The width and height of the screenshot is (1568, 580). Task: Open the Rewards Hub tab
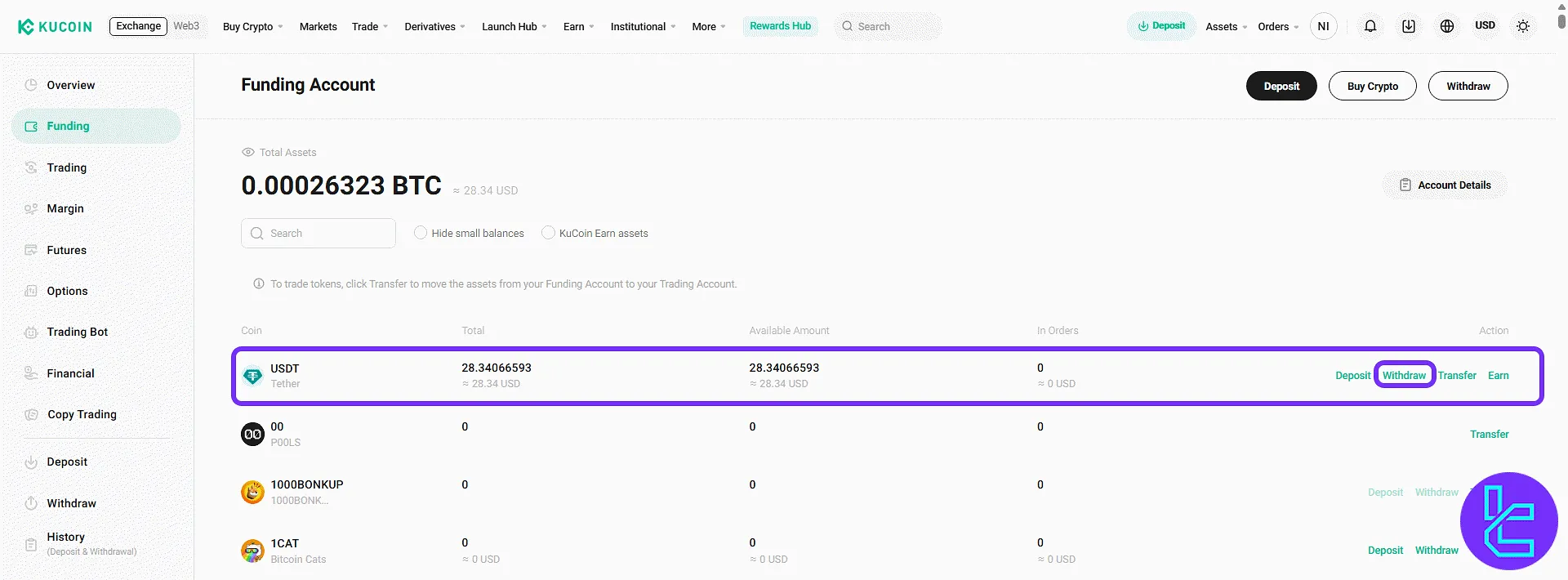tap(781, 26)
